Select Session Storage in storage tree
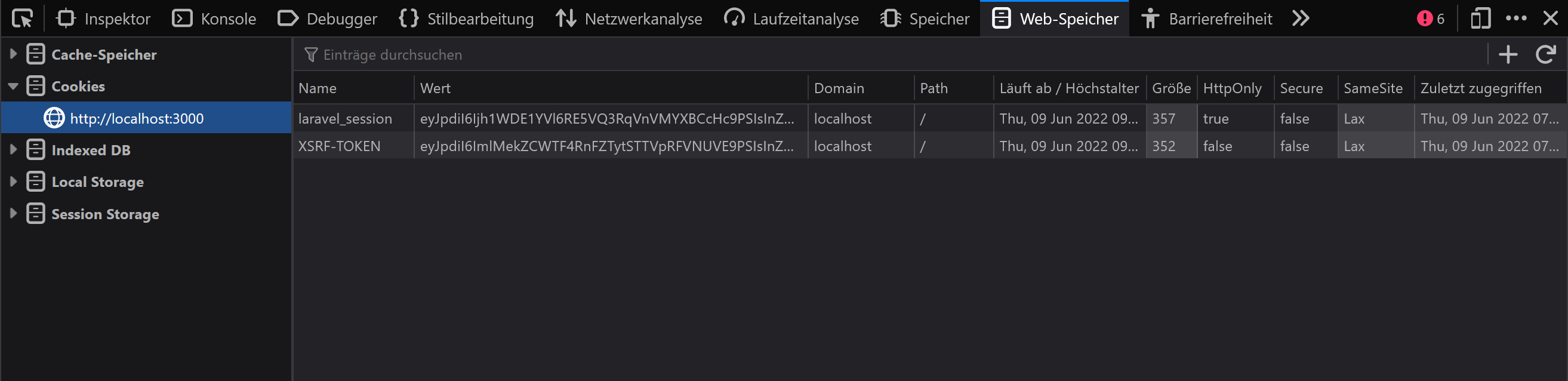The image size is (1568, 381). [x=105, y=214]
